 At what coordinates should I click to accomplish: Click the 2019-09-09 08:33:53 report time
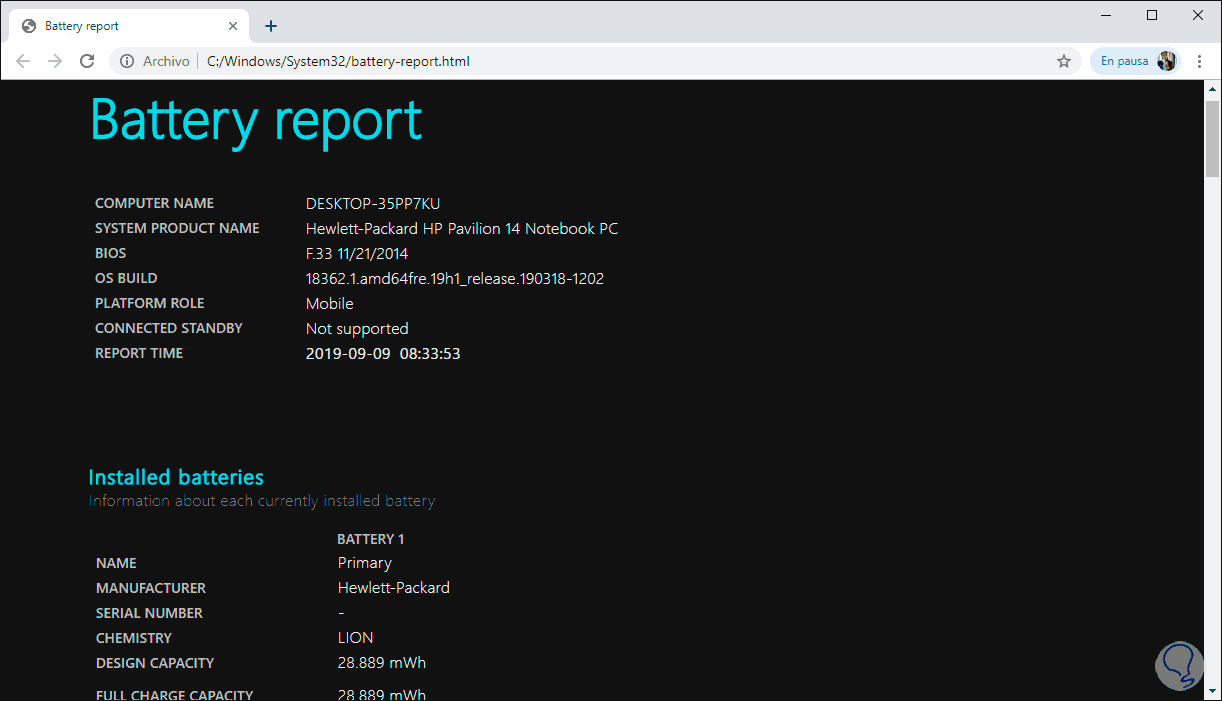[x=383, y=354]
